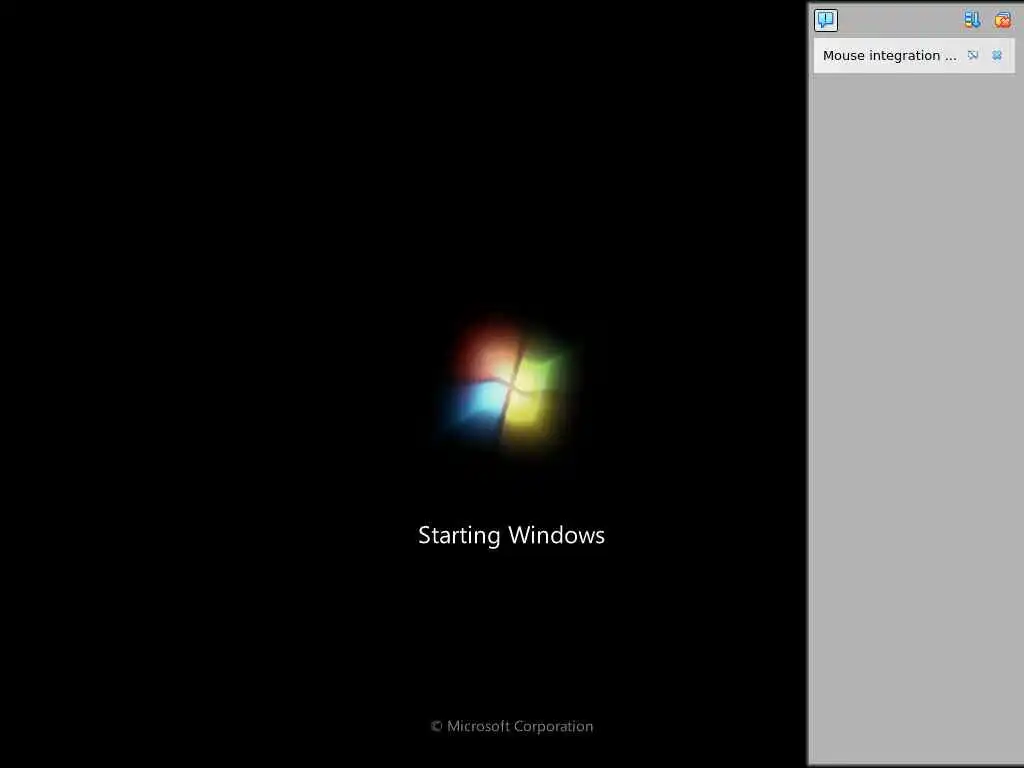Click the delete finished notifications icon
The image size is (1024, 768).
pos(1002,20)
